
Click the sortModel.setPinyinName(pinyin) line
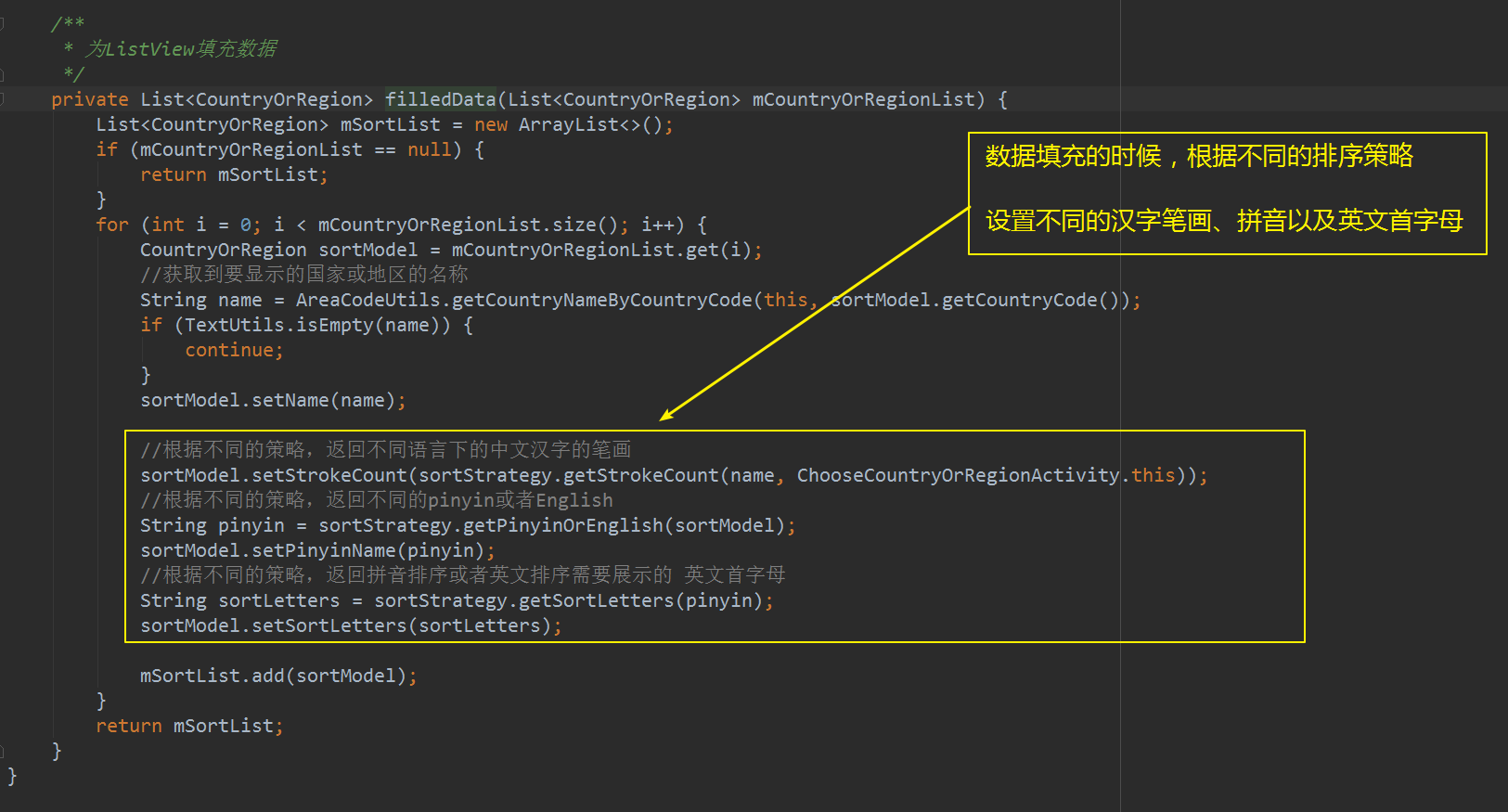317,550
